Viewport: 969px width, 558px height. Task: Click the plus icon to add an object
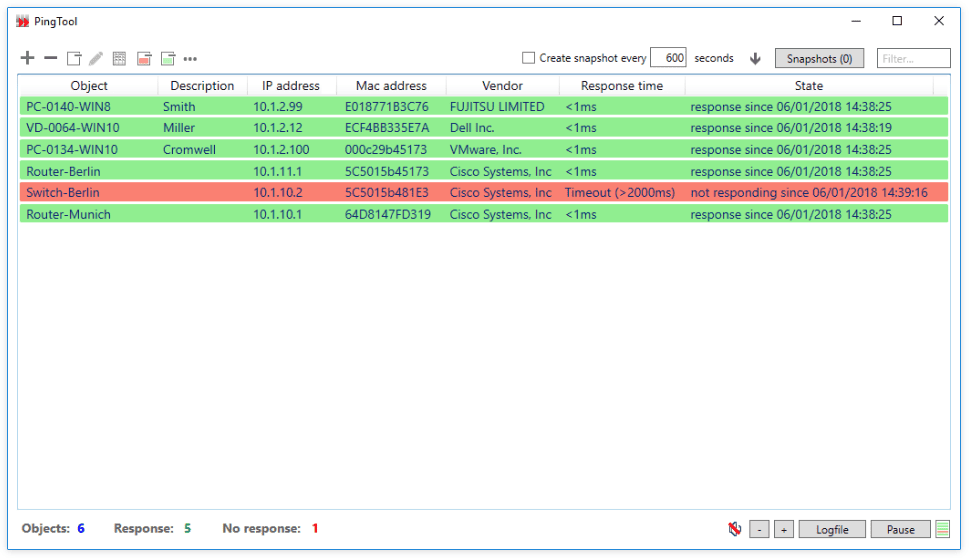(x=27, y=58)
